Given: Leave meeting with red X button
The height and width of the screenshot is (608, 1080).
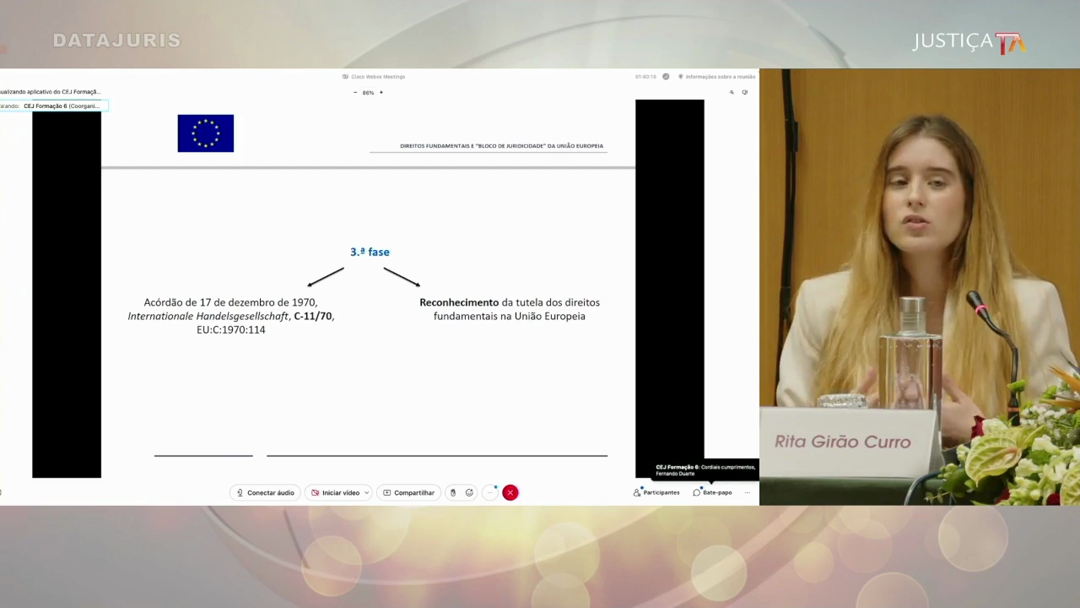Looking at the screenshot, I should (510, 493).
